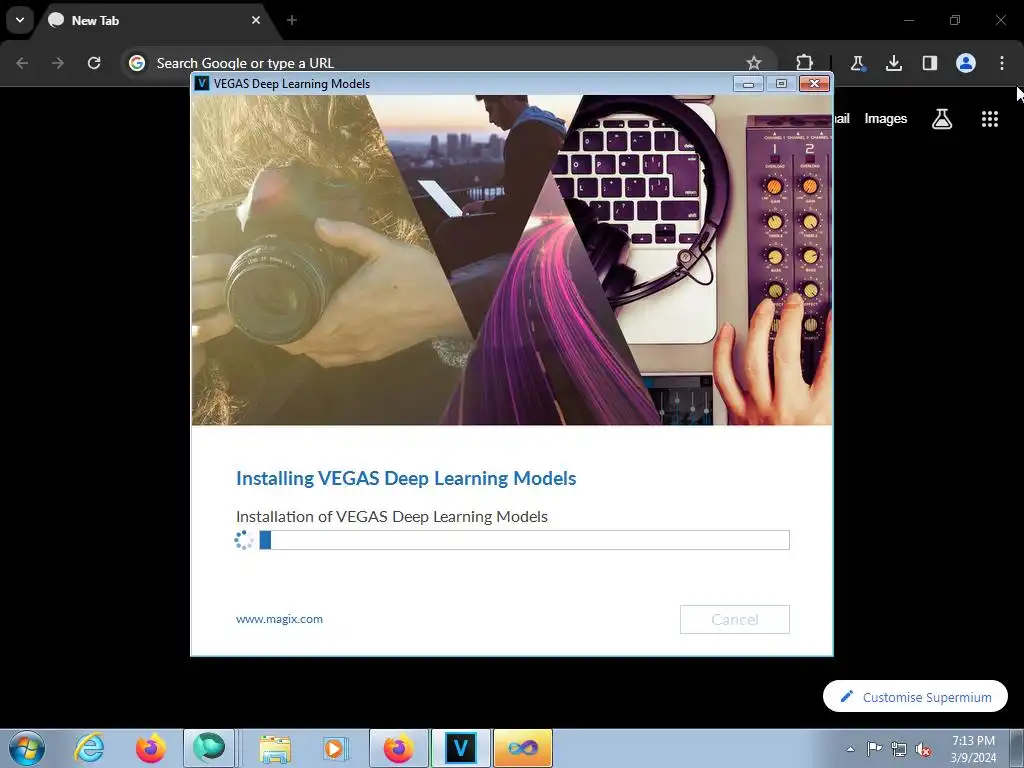Open the Images link on the New Tab page

coord(886,118)
